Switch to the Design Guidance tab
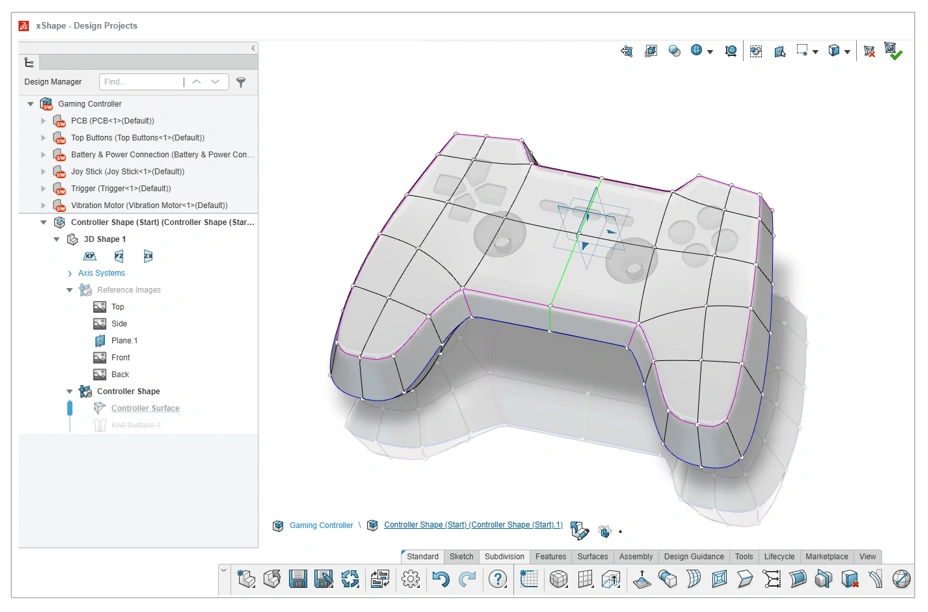Screen dimensions: 928x612 coord(694,556)
